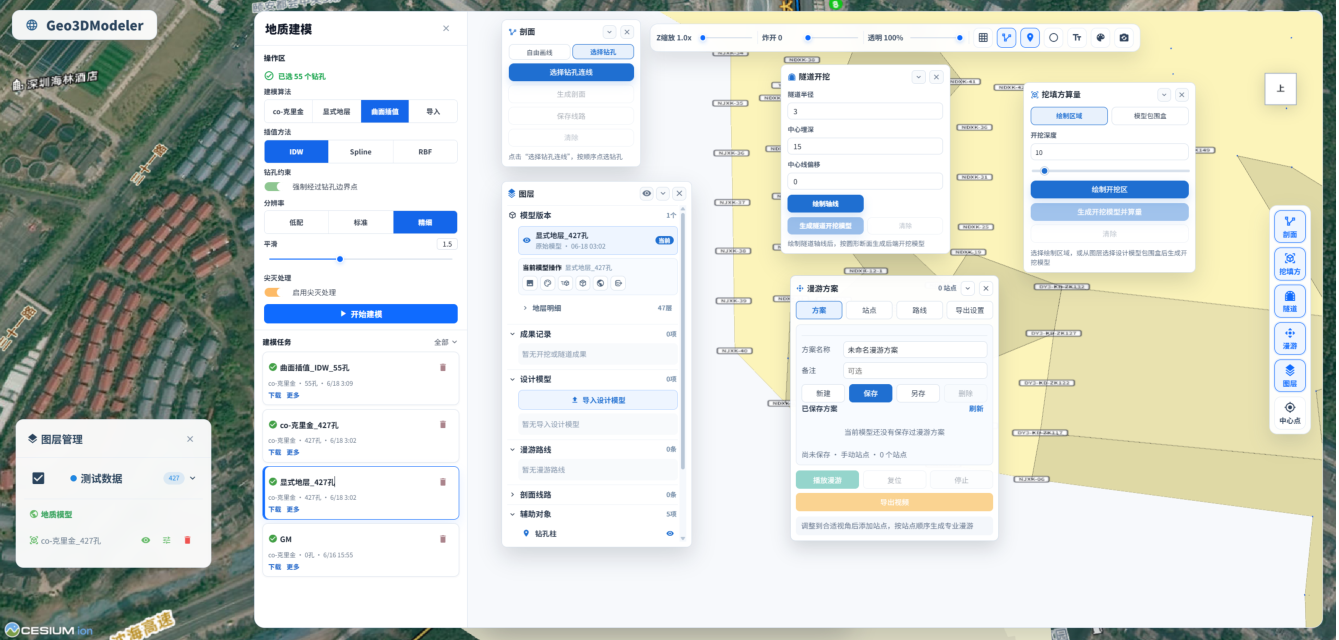The height and width of the screenshot is (640, 1339).
Task: Delete the co-克里金_427孔 layer with red trash icon
Action: click(187, 540)
